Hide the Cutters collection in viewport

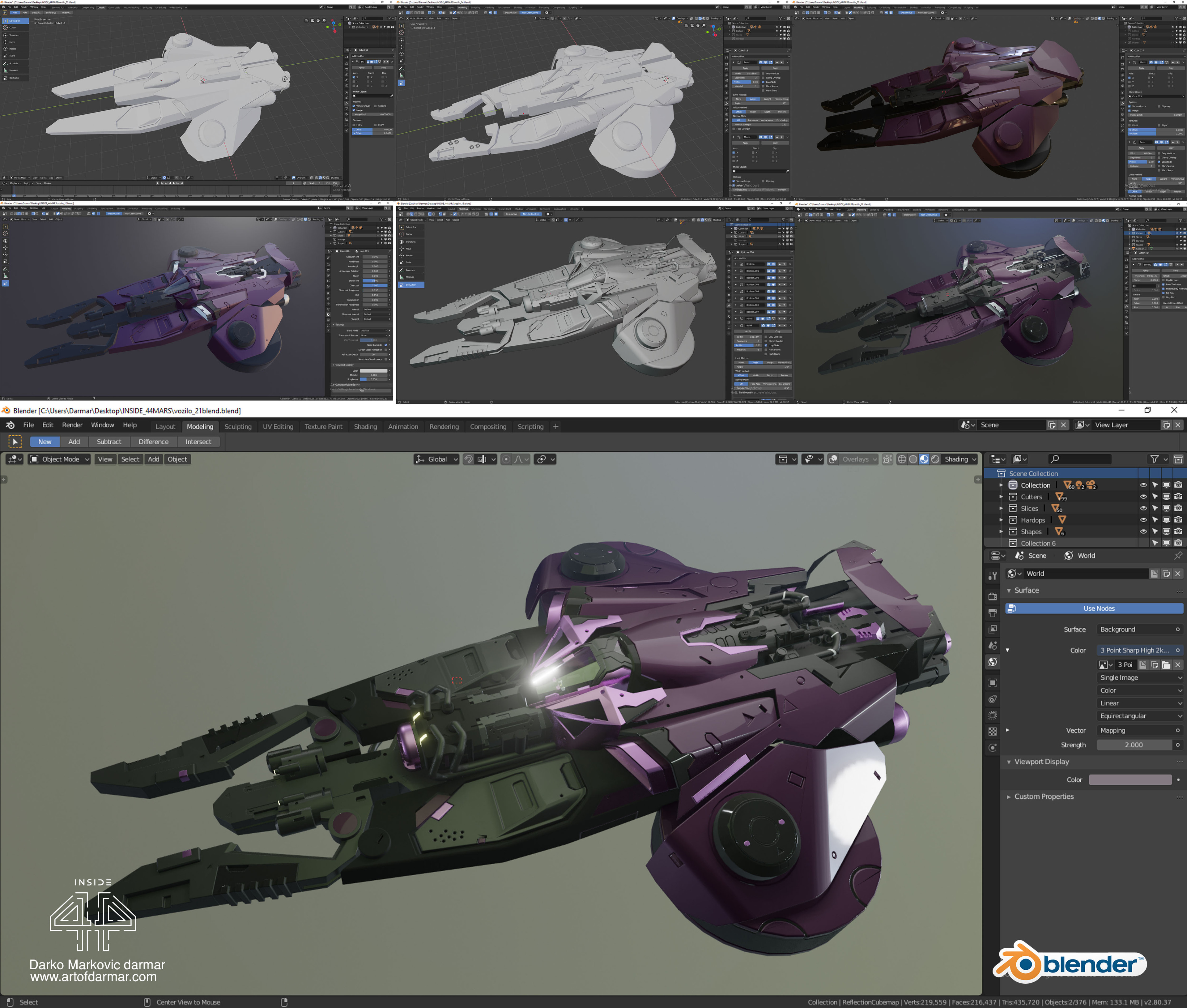point(1143,497)
